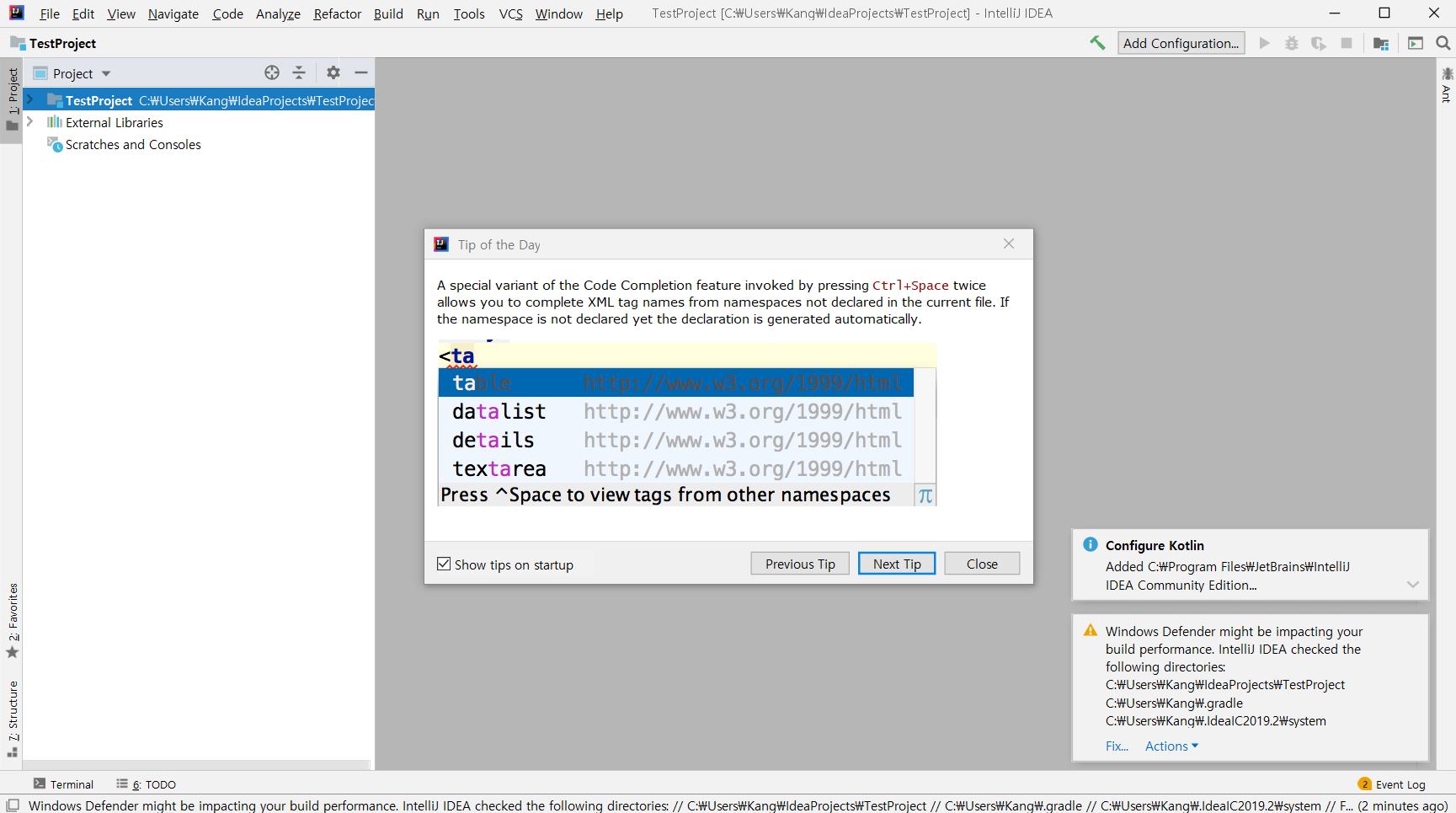The height and width of the screenshot is (813, 1456).
Task: Click the pi icon in completion popup image
Action: pyautogui.click(x=925, y=495)
